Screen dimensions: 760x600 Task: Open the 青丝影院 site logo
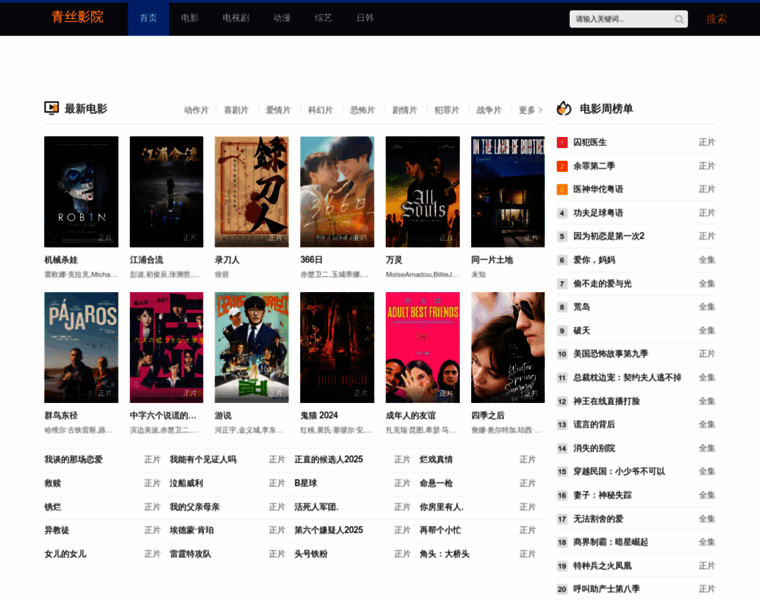pos(78,17)
